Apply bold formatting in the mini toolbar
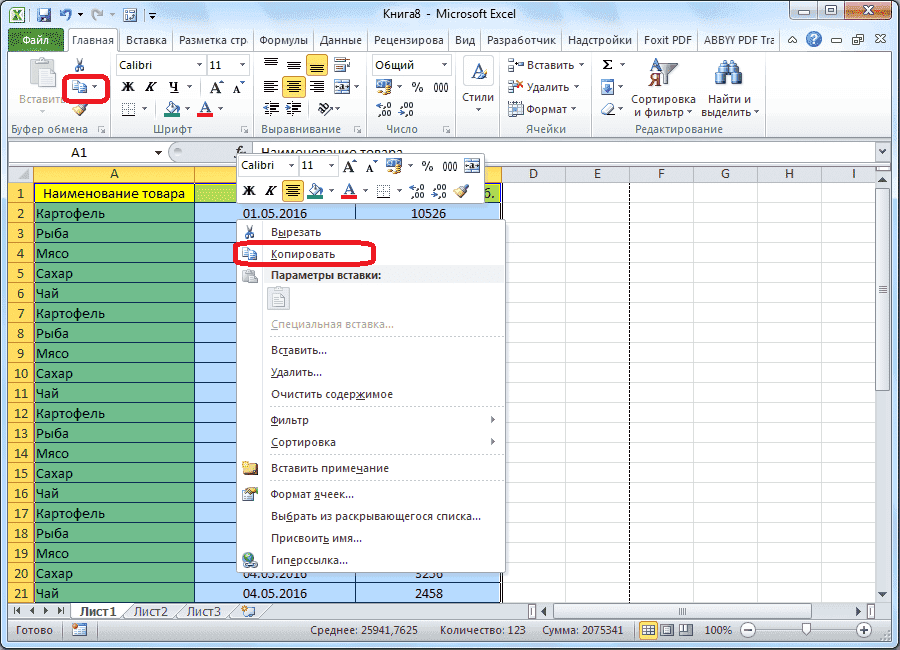Image resolution: width=900 pixels, height=650 pixels. (247, 189)
